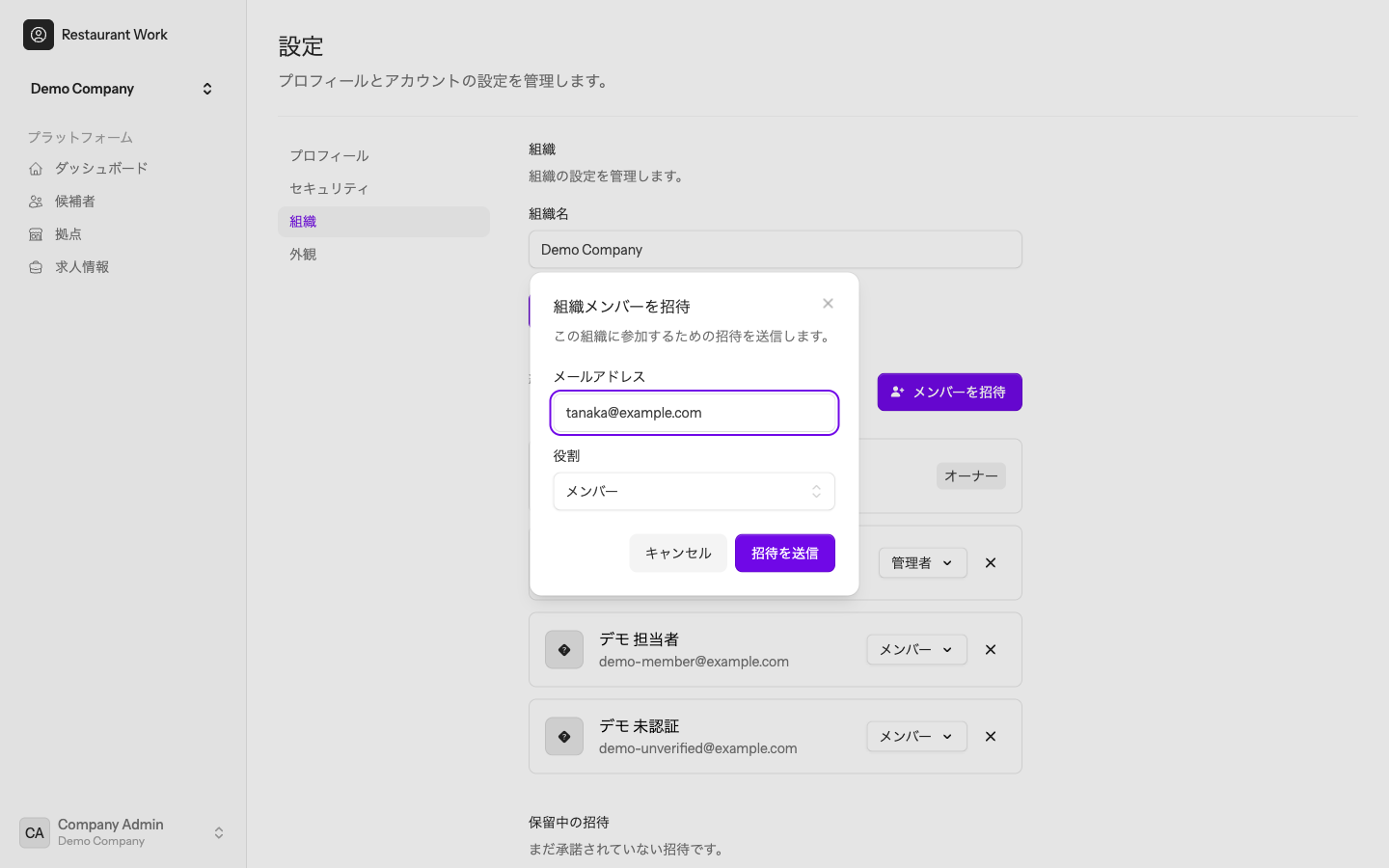1389x868 pixels.
Task: Click the up-down chevron beside Company Admin
Action: 219,833
